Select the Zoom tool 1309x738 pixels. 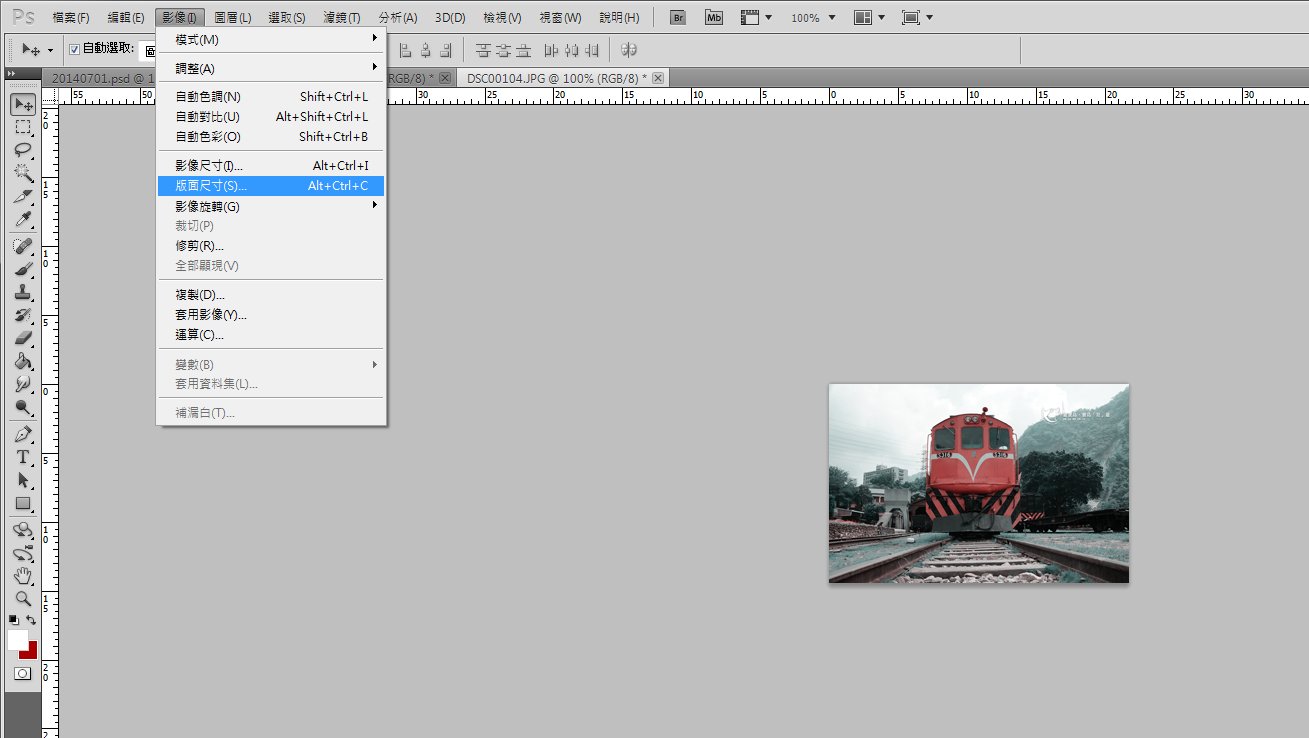(x=22, y=599)
